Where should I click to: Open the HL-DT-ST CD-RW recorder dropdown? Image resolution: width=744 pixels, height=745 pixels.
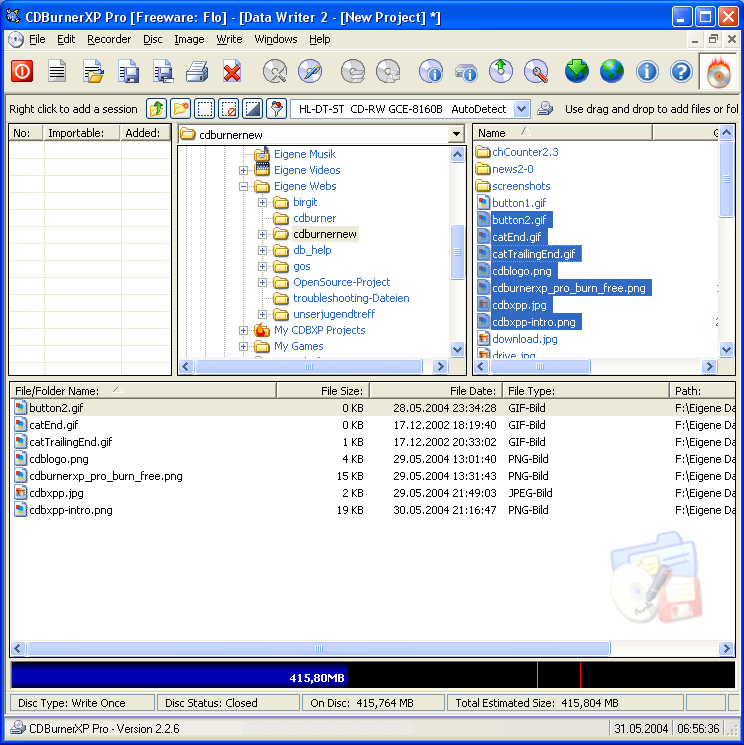click(x=521, y=109)
